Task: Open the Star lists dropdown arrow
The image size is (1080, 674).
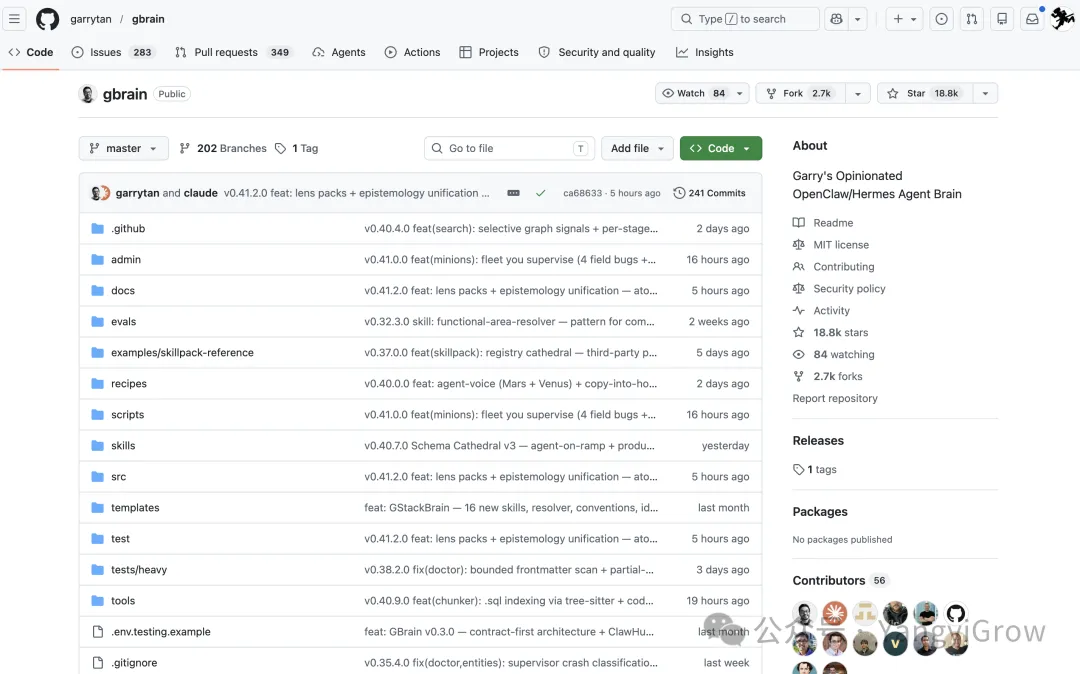Action: pyautogui.click(x=986, y=93)
